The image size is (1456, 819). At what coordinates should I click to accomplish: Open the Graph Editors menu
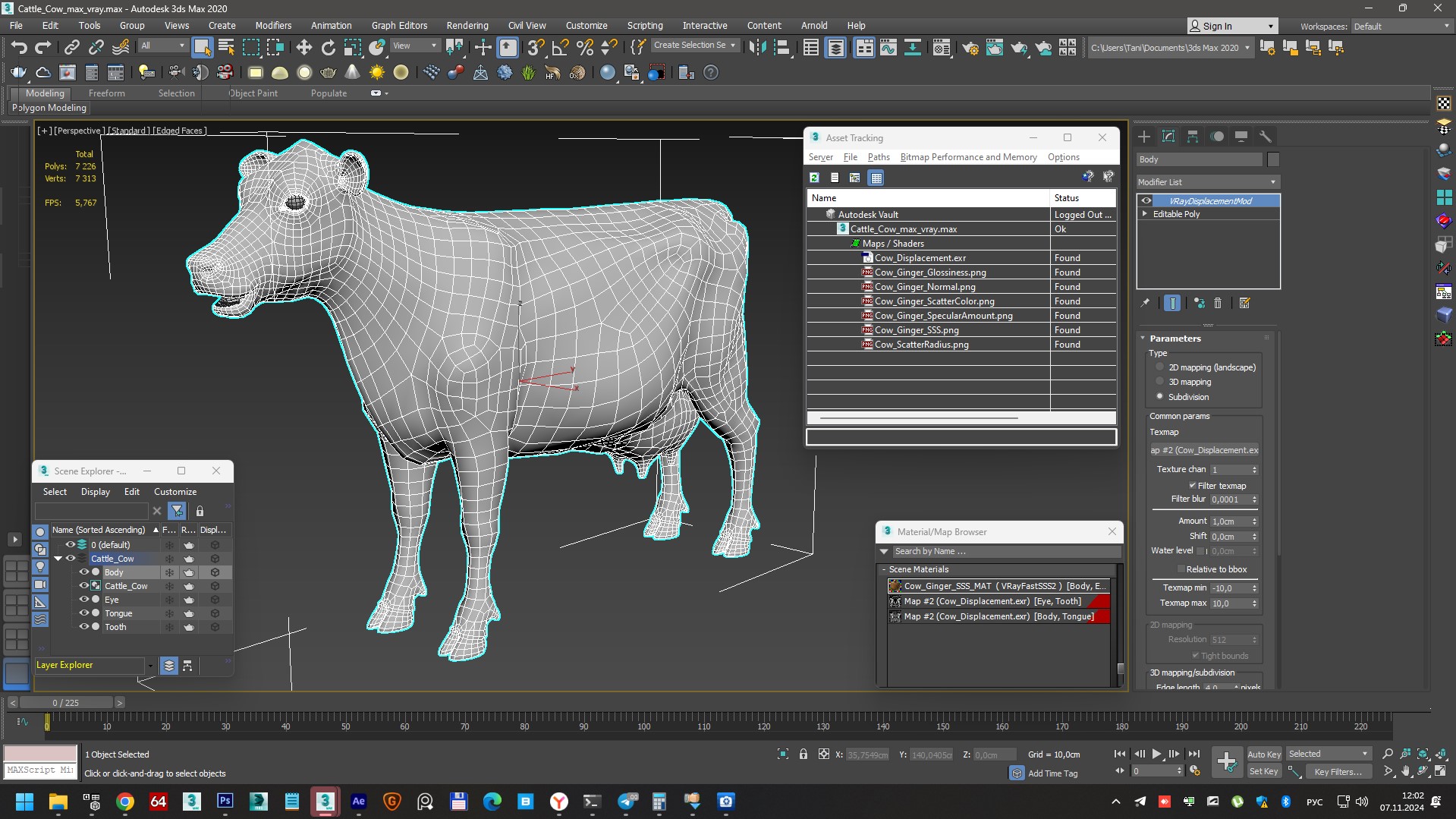tap(399, 25)
